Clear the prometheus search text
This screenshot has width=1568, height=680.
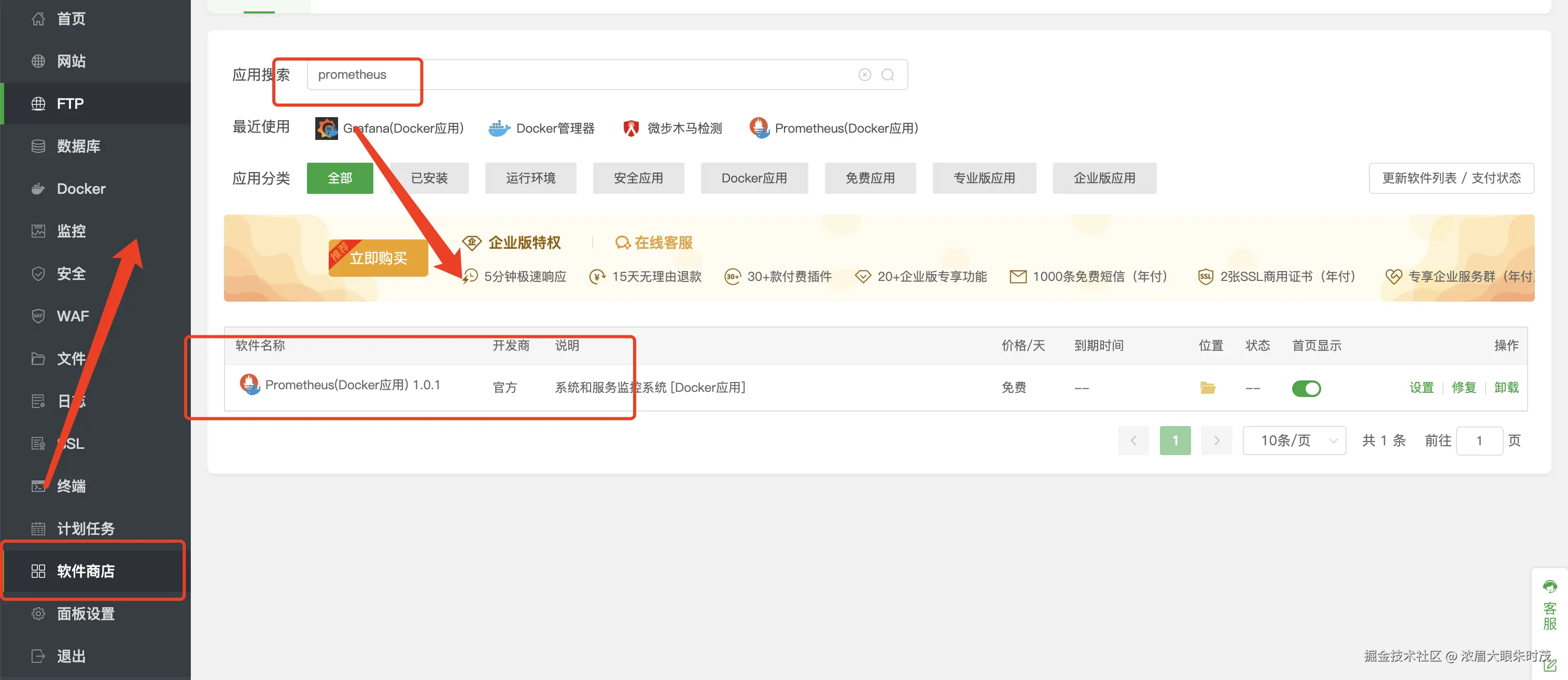point(864,75)
